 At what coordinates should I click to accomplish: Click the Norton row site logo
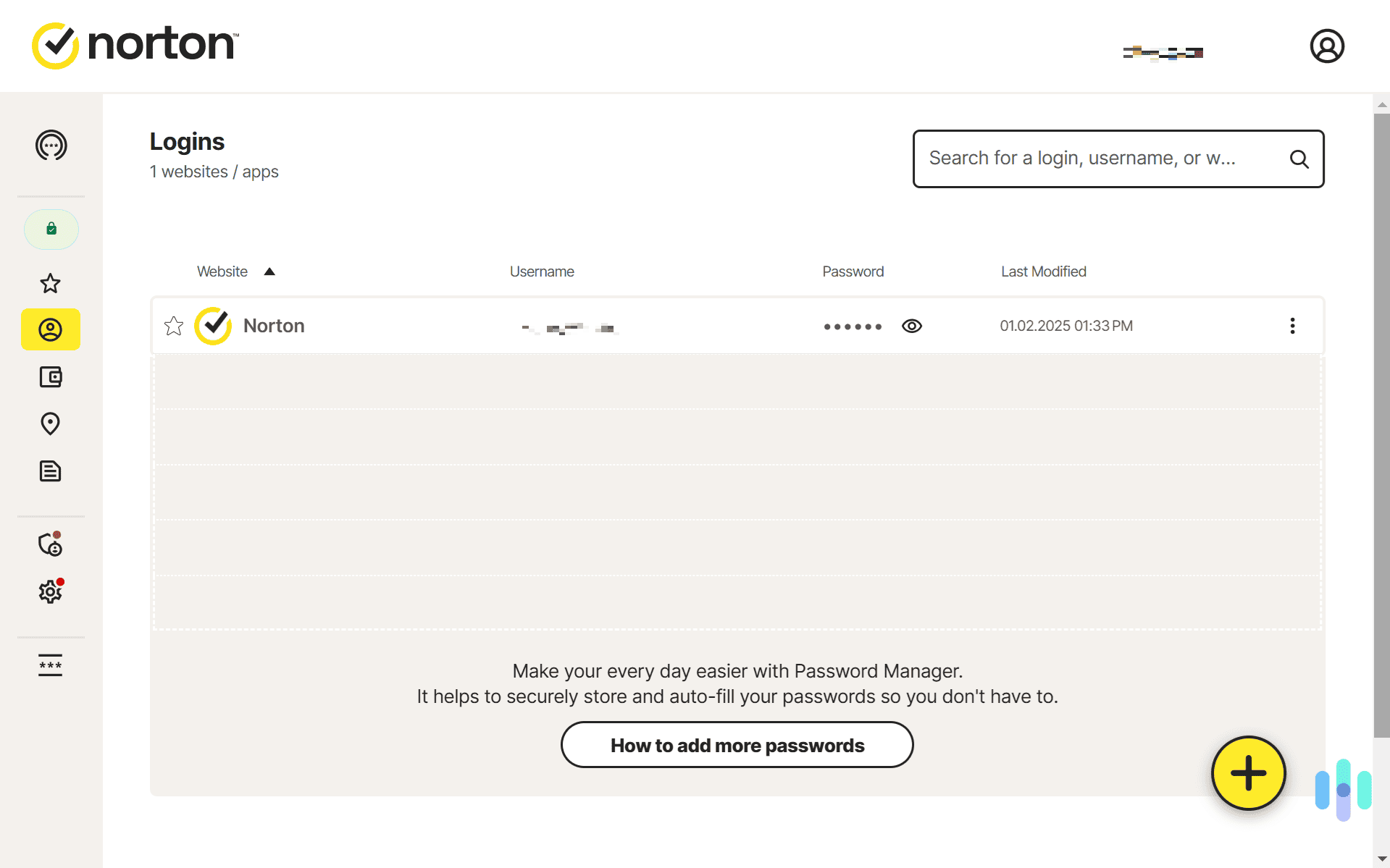coord(213,326)
